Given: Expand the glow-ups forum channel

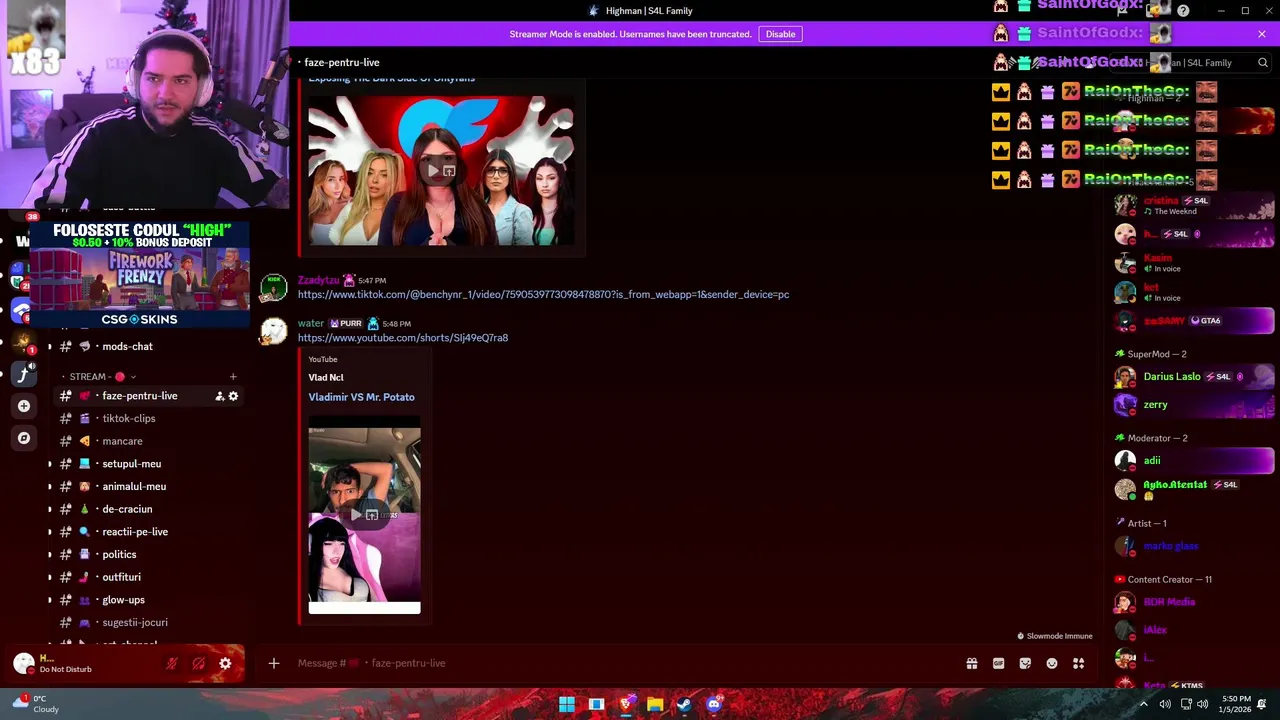Looking at the screenshot, I should (50, 600).
